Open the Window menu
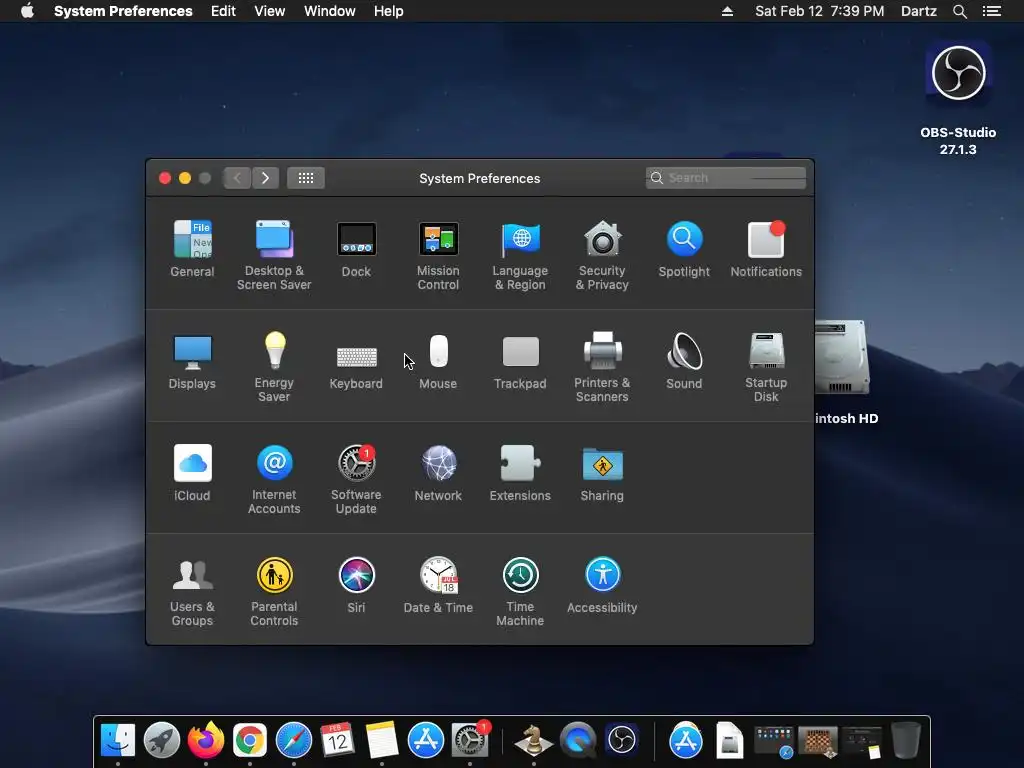Image resolution: width=1024 pixels, height=768 pixels. click(x=329, y=11)
